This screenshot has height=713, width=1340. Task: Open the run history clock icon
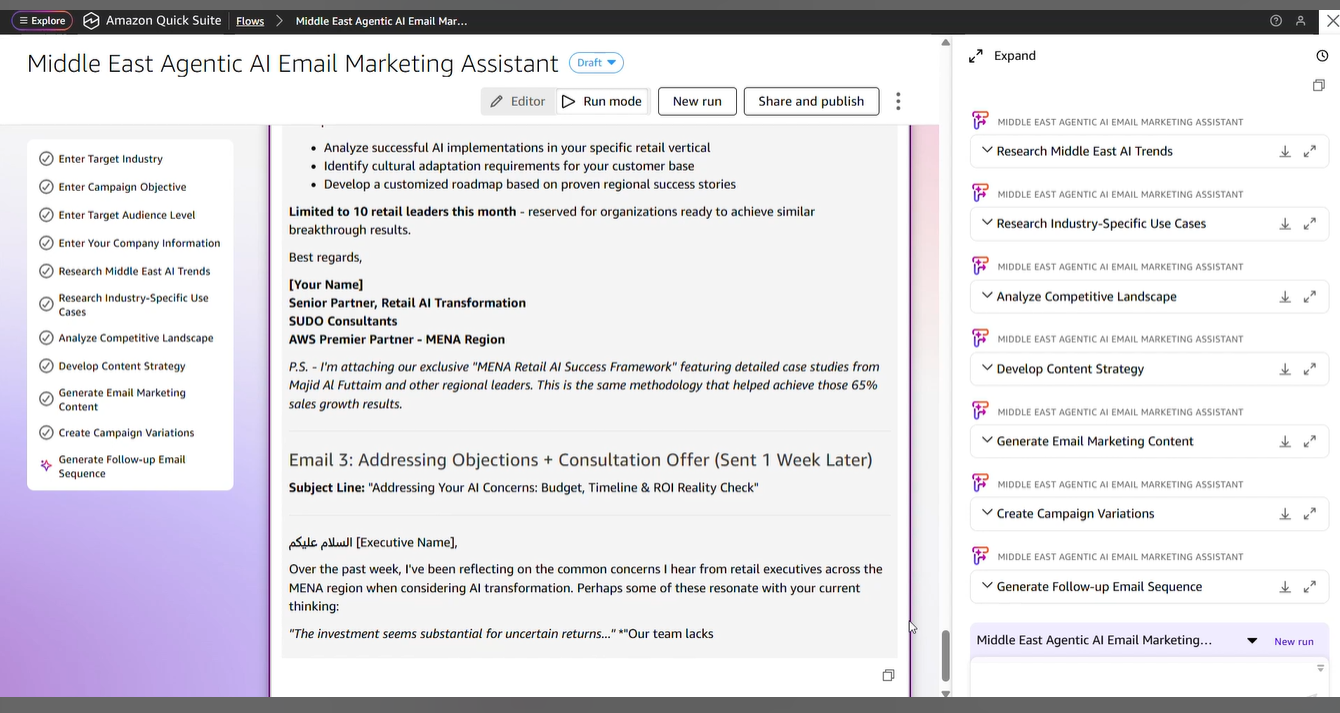coord(1322,56)
